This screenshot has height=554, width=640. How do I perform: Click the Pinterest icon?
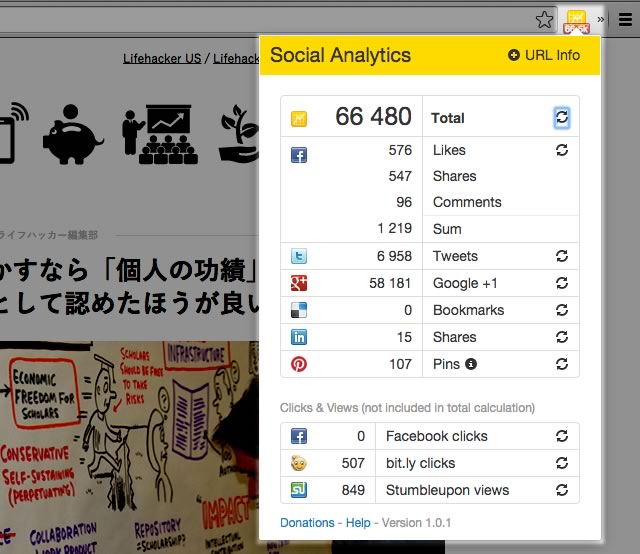coord(299,364)
